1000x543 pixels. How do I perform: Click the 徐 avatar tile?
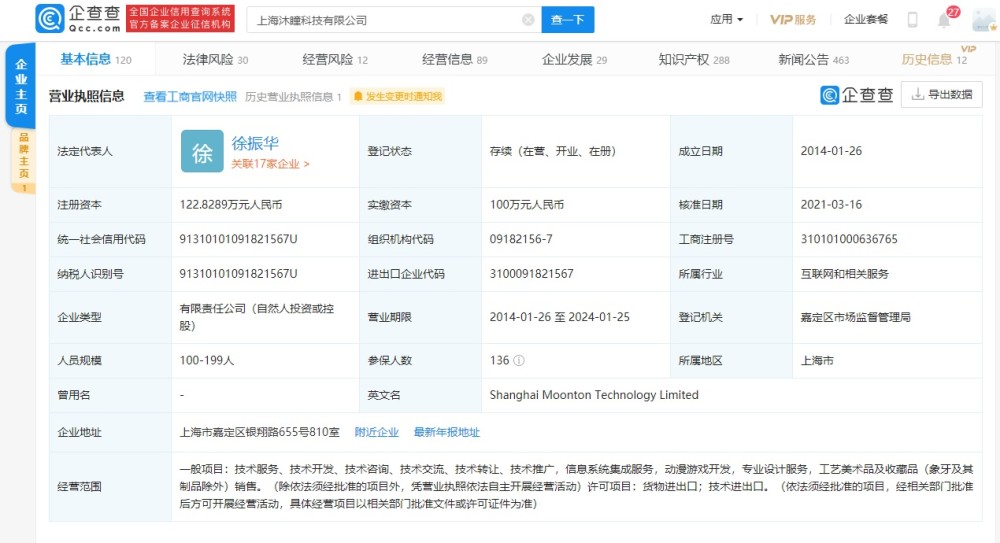(202, 151)
